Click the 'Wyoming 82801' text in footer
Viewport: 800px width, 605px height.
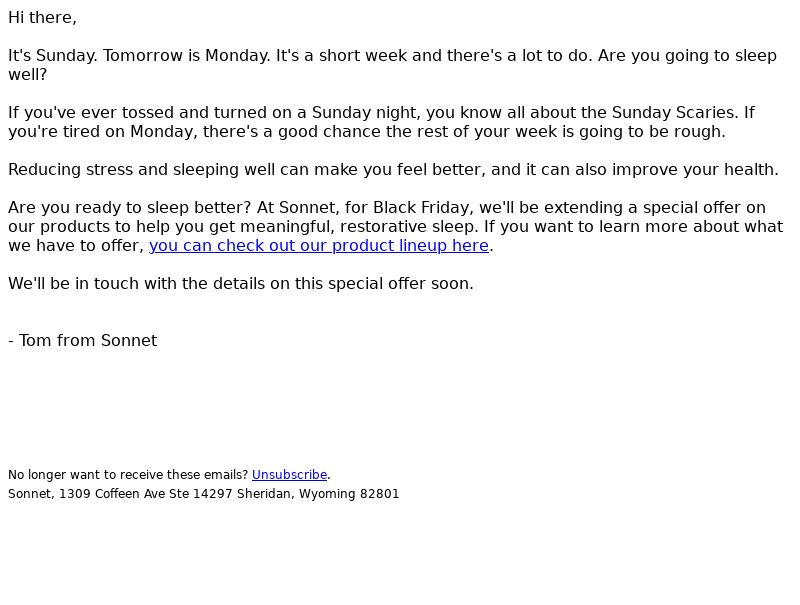(x=349, y=494)
